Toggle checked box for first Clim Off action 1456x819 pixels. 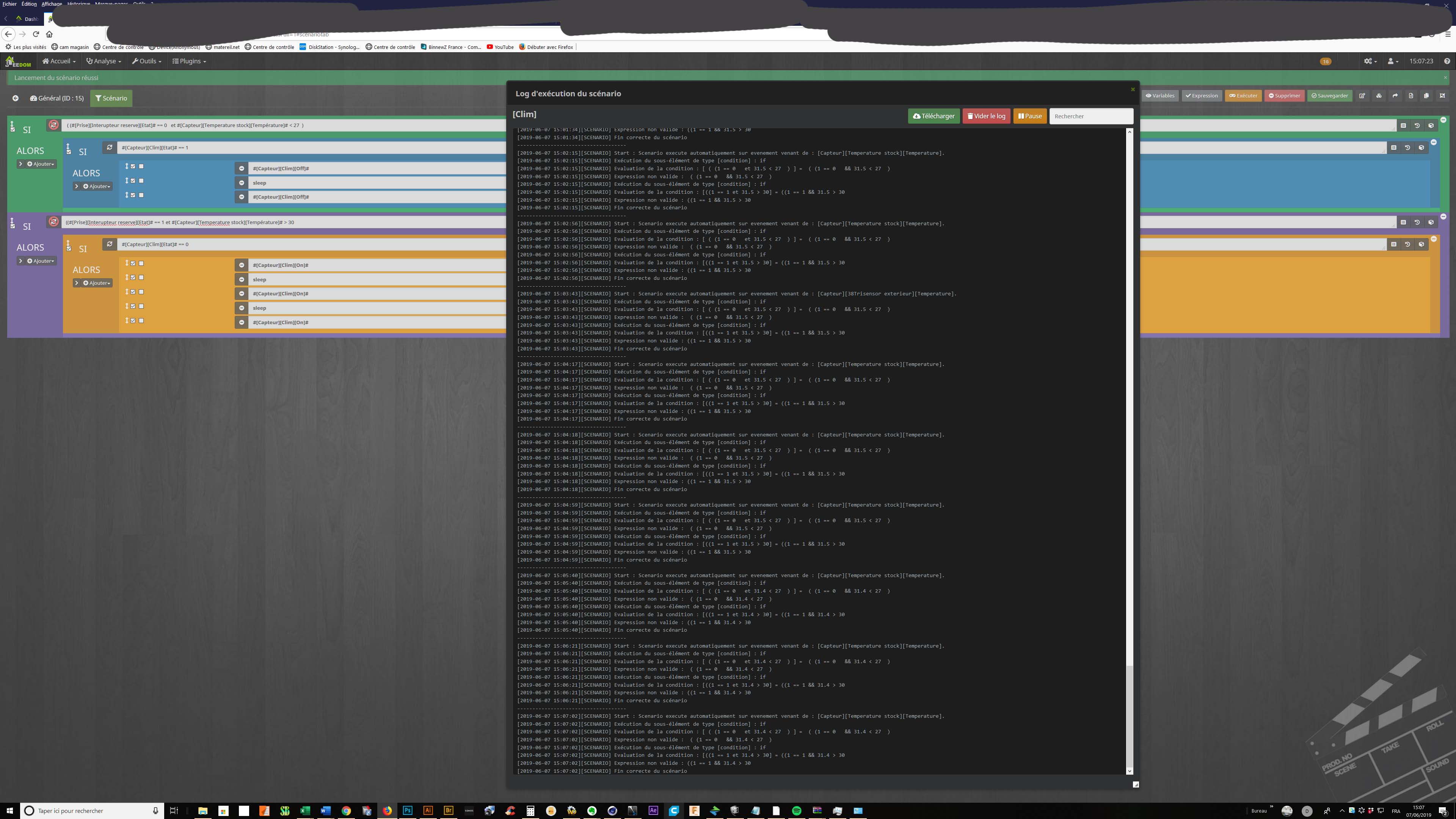point(133,166)
